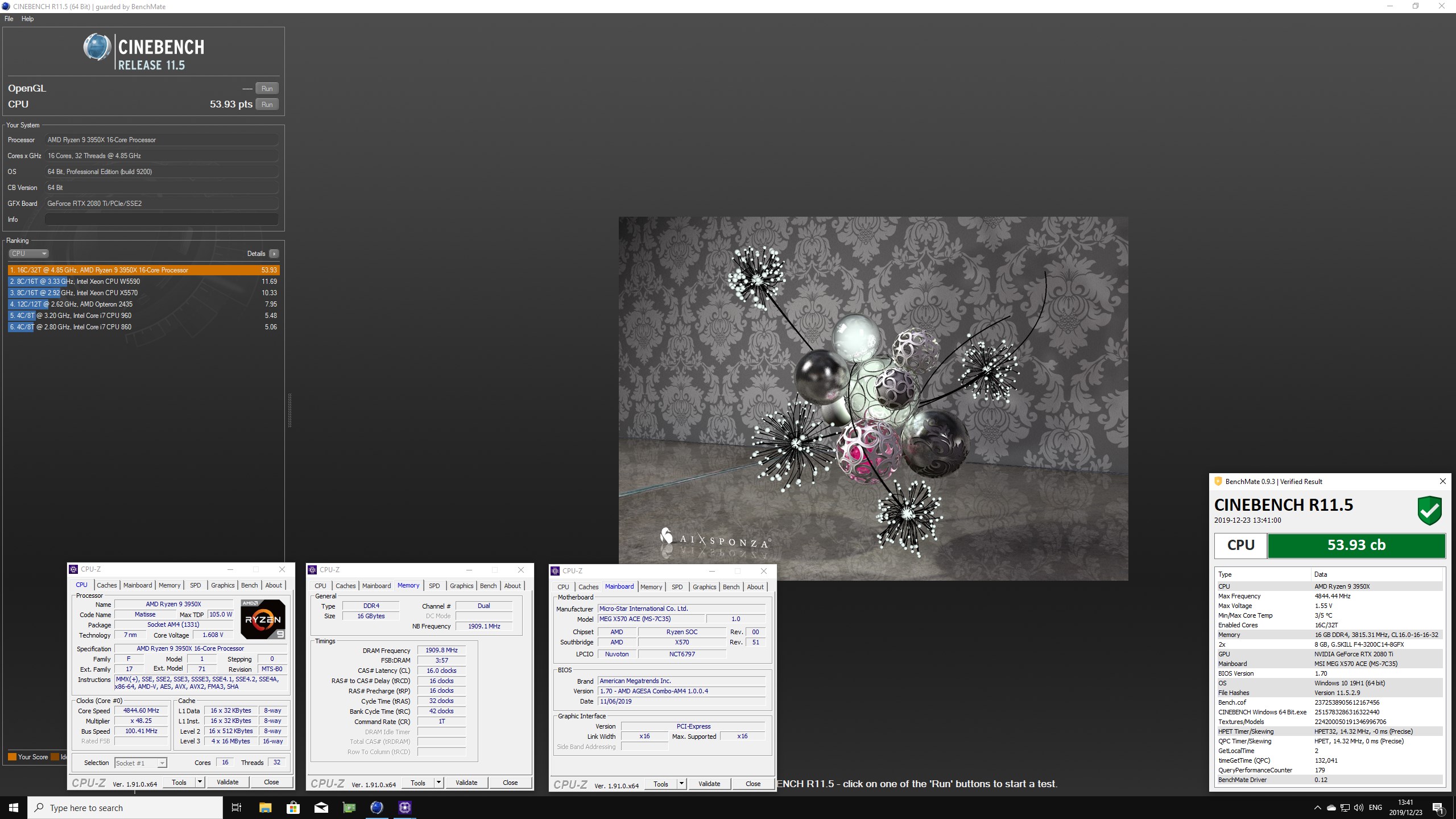Image resolution: width=1456 pixels, height=819 pixels.
Task: Open Tools dropdown arrow in CPU-Z Mainboard window
Action: 681,784
